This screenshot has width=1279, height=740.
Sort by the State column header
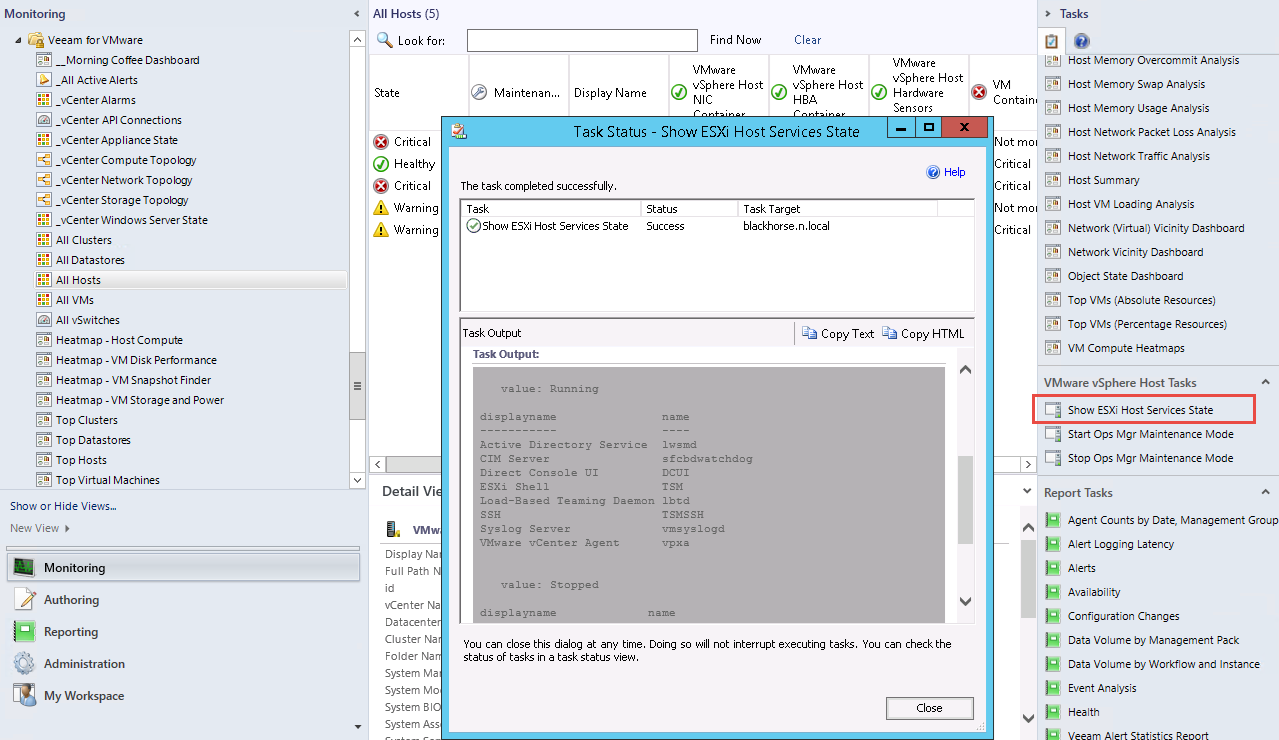tap(419, 93)
